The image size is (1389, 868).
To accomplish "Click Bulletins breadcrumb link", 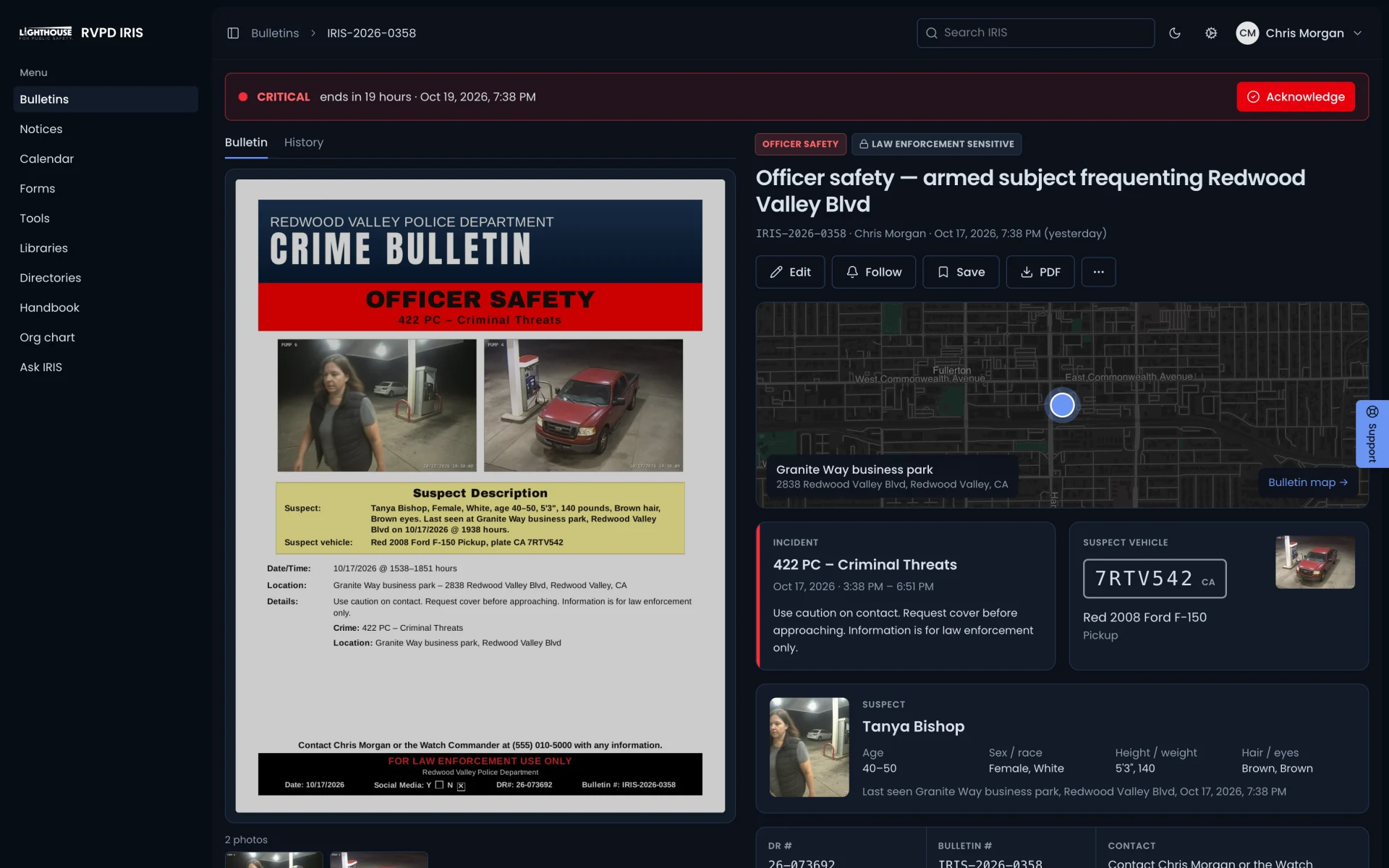I will click(275, 33).
